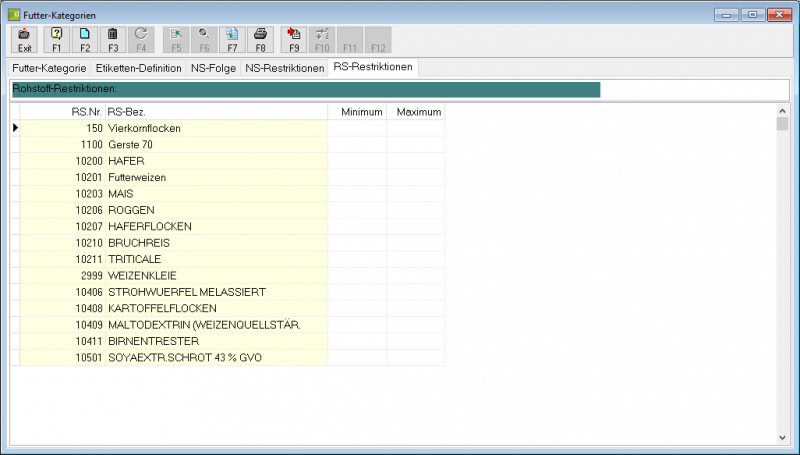Click the Rohstoff-Restriktionen header bar
This screenshot has width=800, height=455.
306,89
